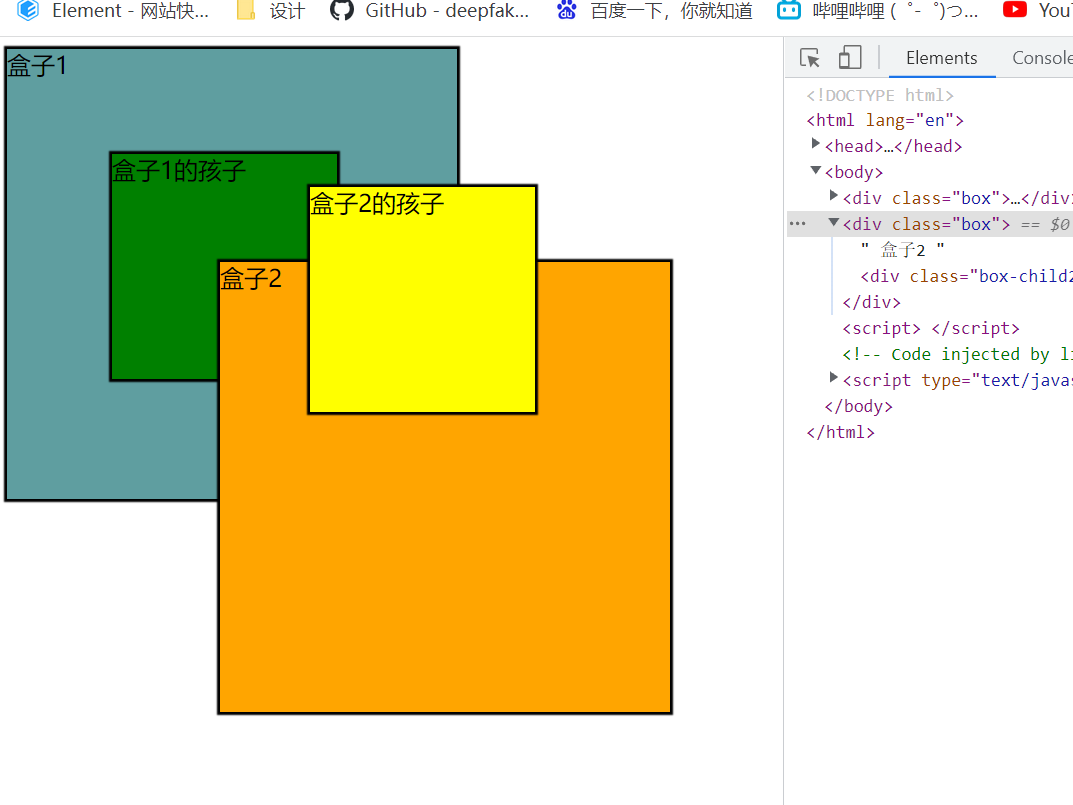1073x805 pixels.
Task: Toggle the device toolbar icon
Action: [850, 58]
